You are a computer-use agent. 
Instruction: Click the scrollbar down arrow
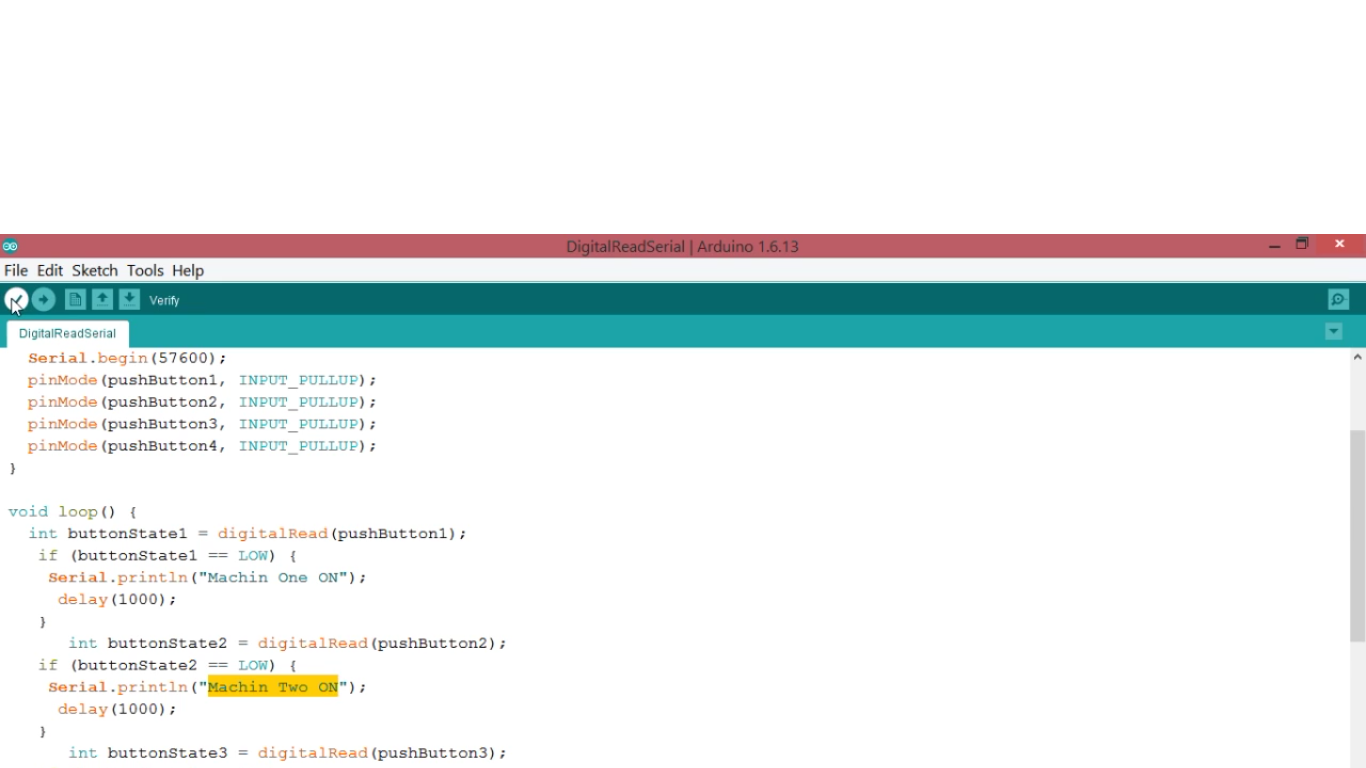coord(1357,762)
